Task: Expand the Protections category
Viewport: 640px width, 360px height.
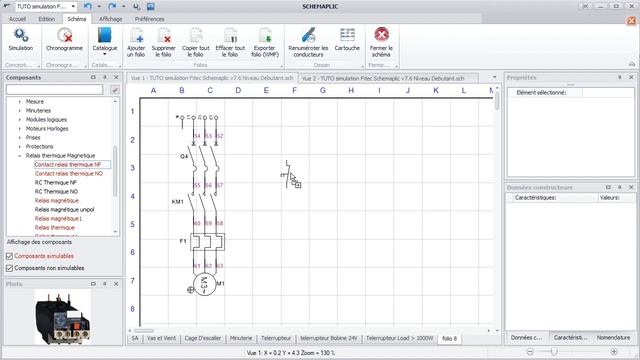Action: [x=20, y=147]
